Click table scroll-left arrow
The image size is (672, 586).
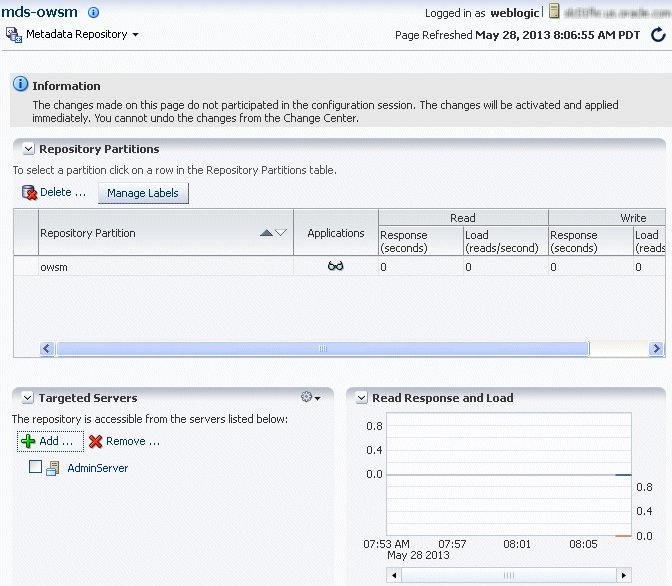coord(47,349)
